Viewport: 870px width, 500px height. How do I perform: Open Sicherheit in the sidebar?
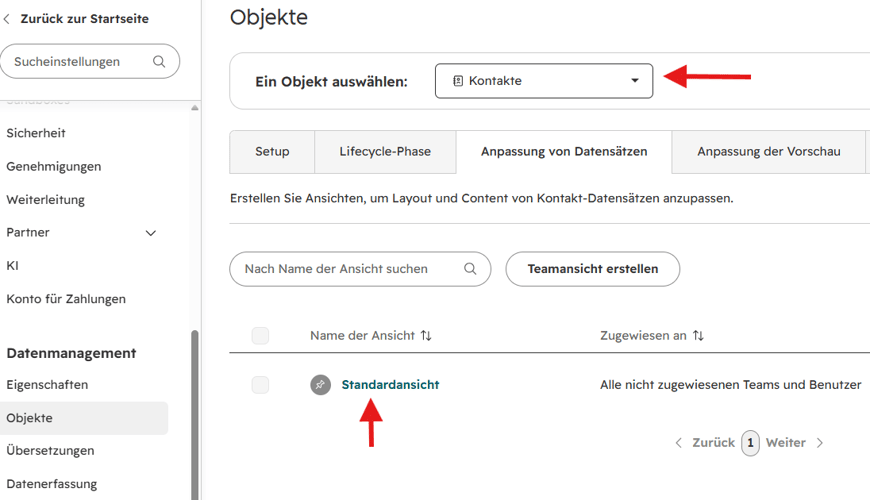(36, 133)
